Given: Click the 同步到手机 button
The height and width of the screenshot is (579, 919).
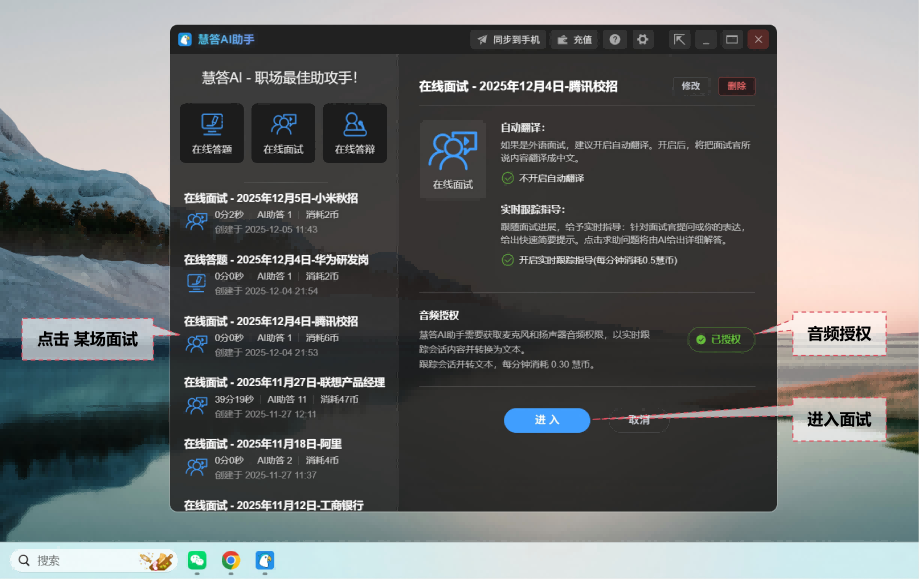Looking at the screenshot, I should pyautogui.click(x=508, y=40).
